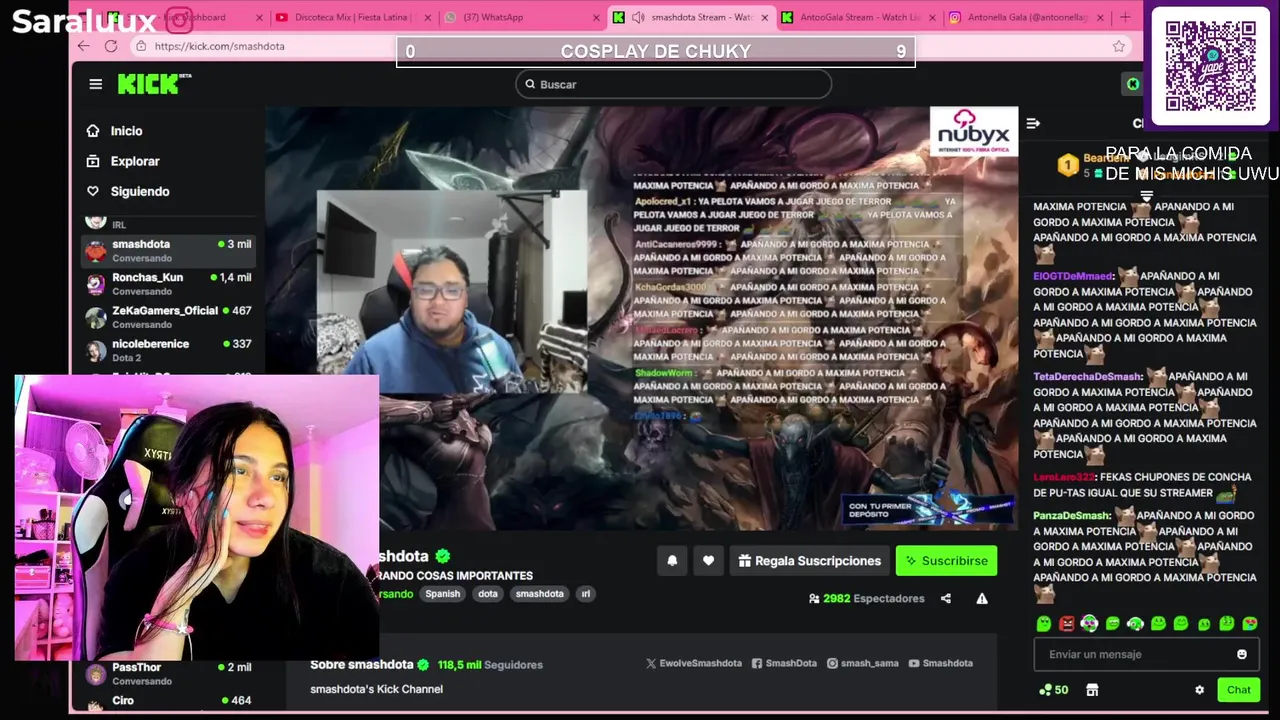
Task: Click the 2982 Espectadores count
Action: point(867,598)
